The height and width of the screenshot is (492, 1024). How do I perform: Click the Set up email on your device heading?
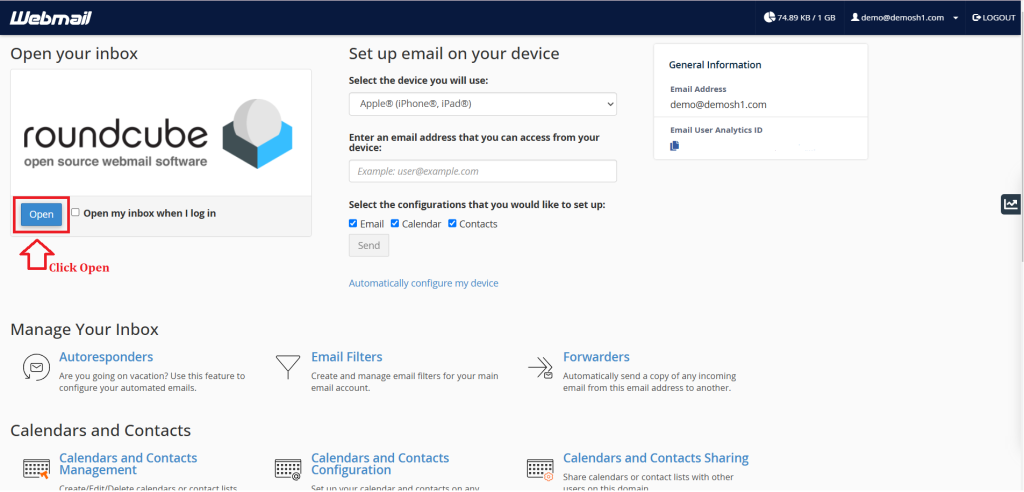454,54
